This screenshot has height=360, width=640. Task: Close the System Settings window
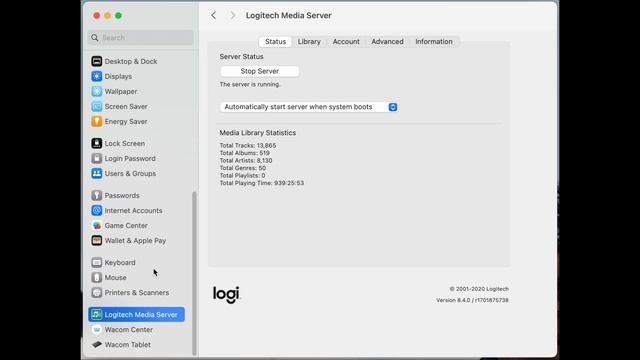[97, 16]
